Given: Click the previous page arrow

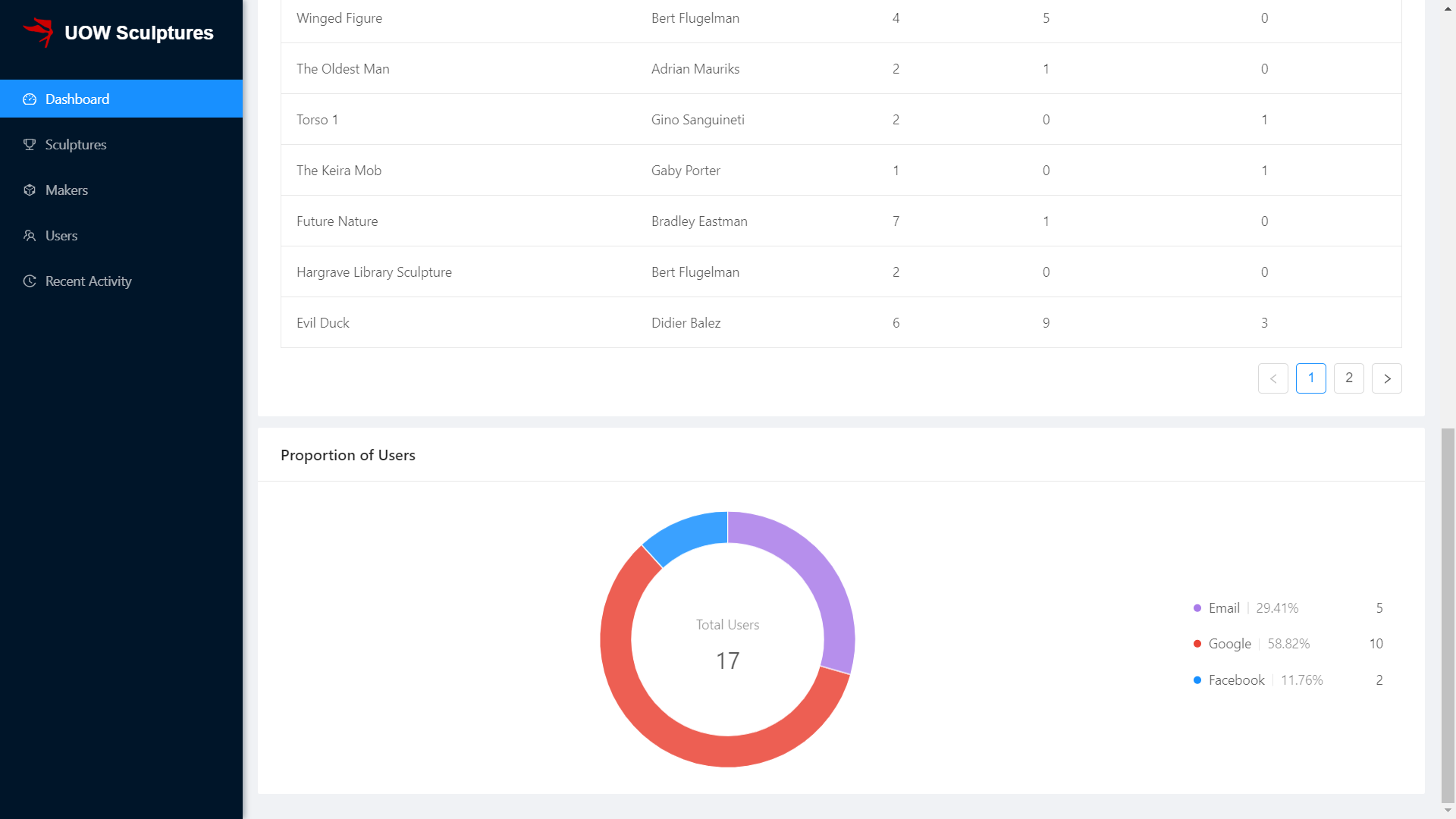Looking at the screenshot, I should click(x=1273, y=377).
